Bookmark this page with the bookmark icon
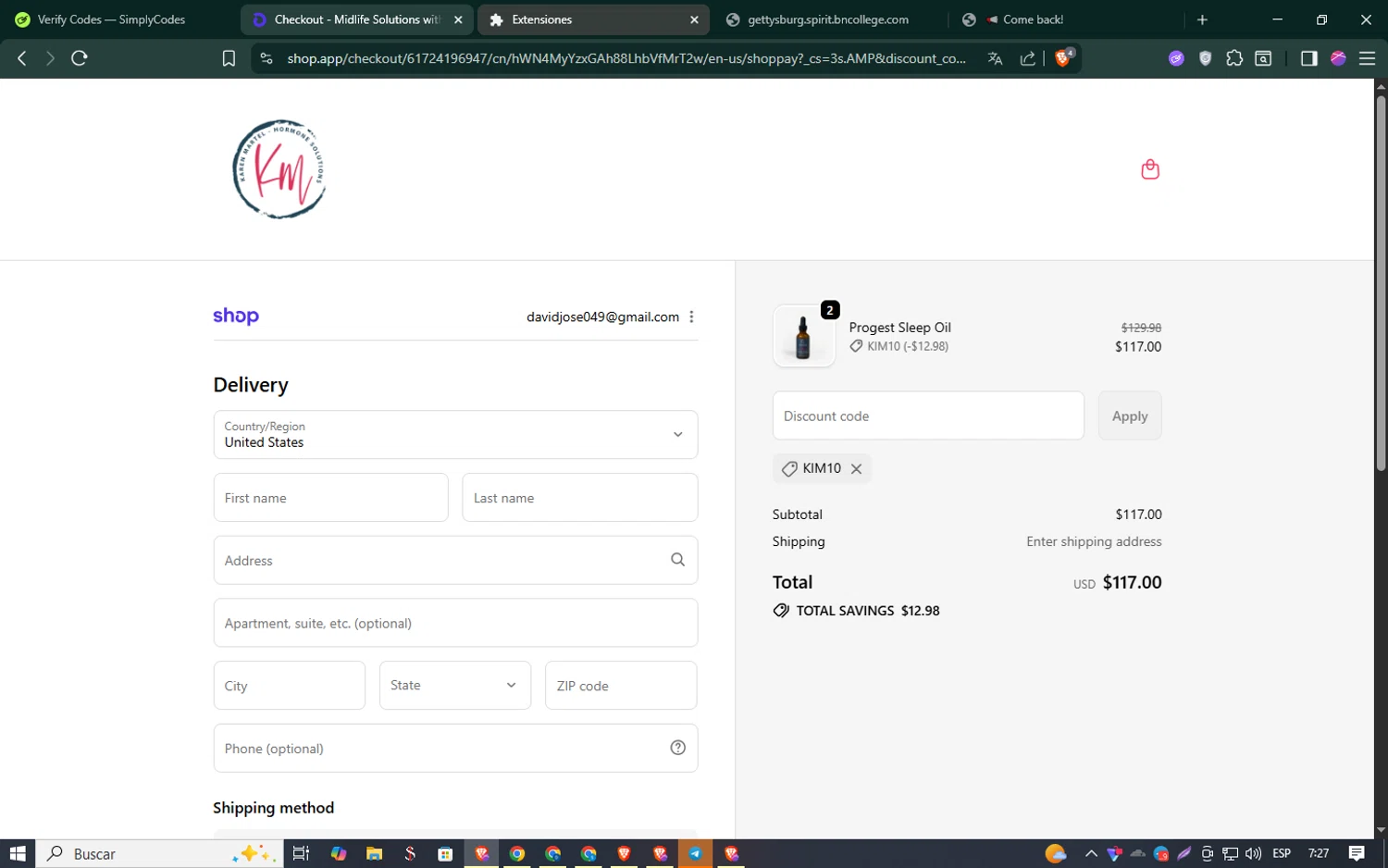1388x868 pixels. click(x=229, y=58)
